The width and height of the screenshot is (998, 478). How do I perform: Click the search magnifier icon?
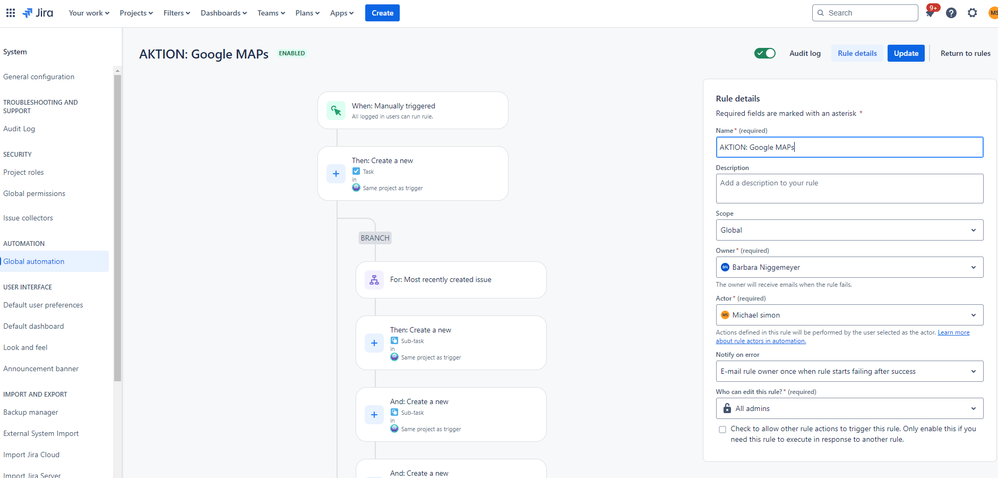pos(820,13)
